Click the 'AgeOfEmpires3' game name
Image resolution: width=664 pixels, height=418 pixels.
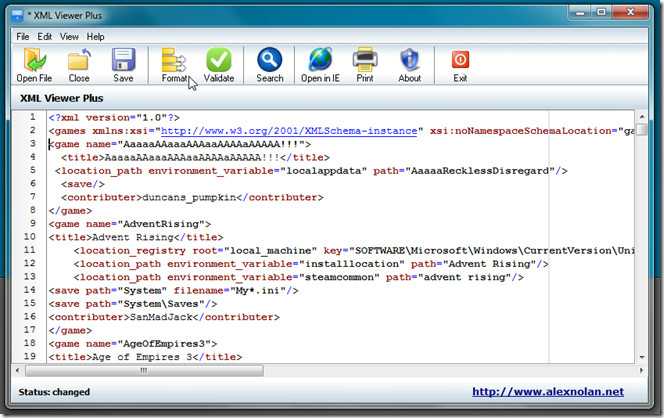pyautogui.click(x=164, y=344)
